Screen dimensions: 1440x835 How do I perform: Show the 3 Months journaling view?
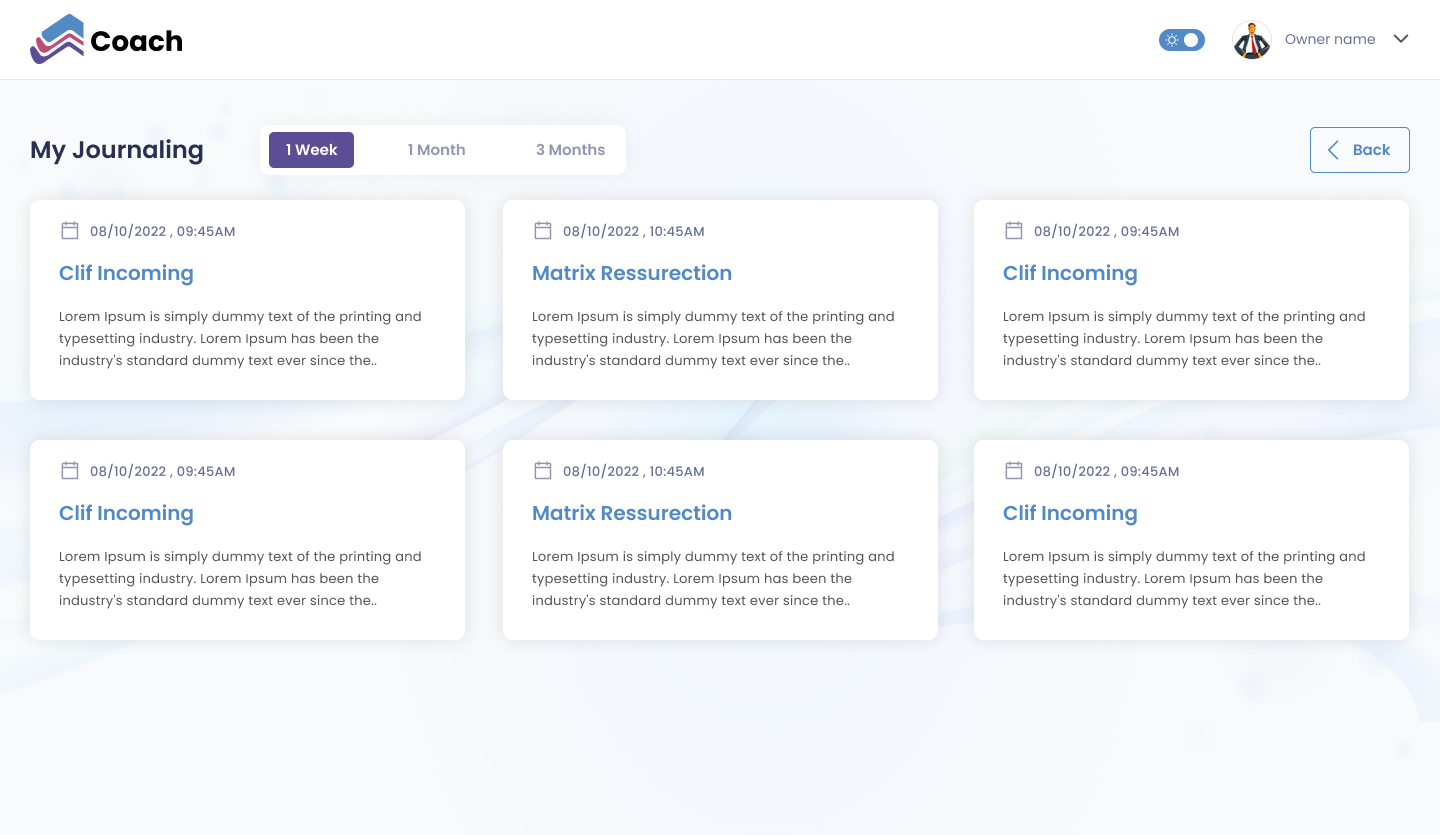click(570, 150)
